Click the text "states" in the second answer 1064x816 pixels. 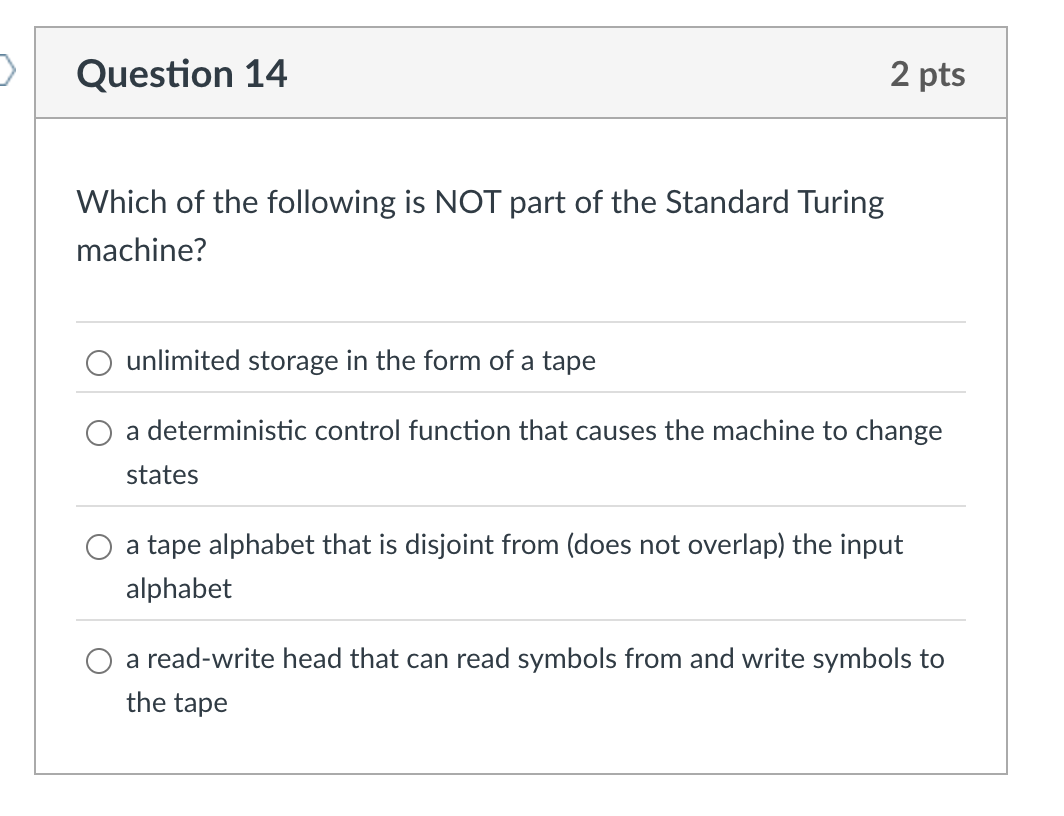point(160,475)
